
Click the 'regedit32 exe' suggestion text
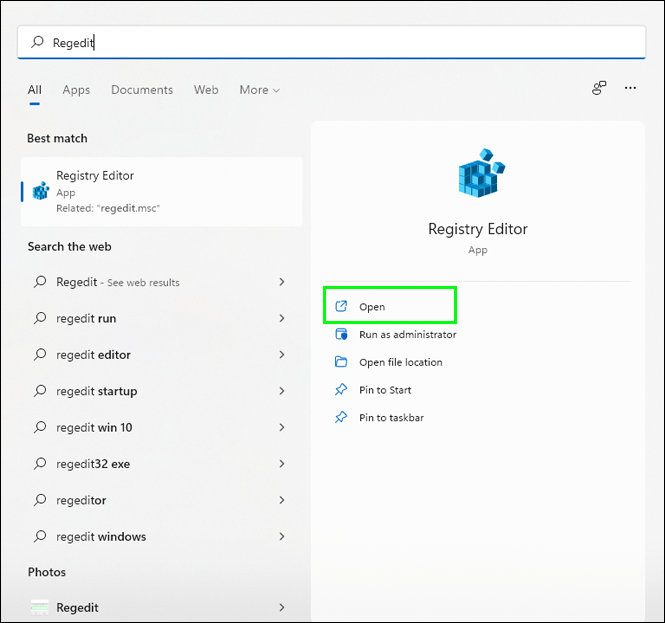[93, 464]
